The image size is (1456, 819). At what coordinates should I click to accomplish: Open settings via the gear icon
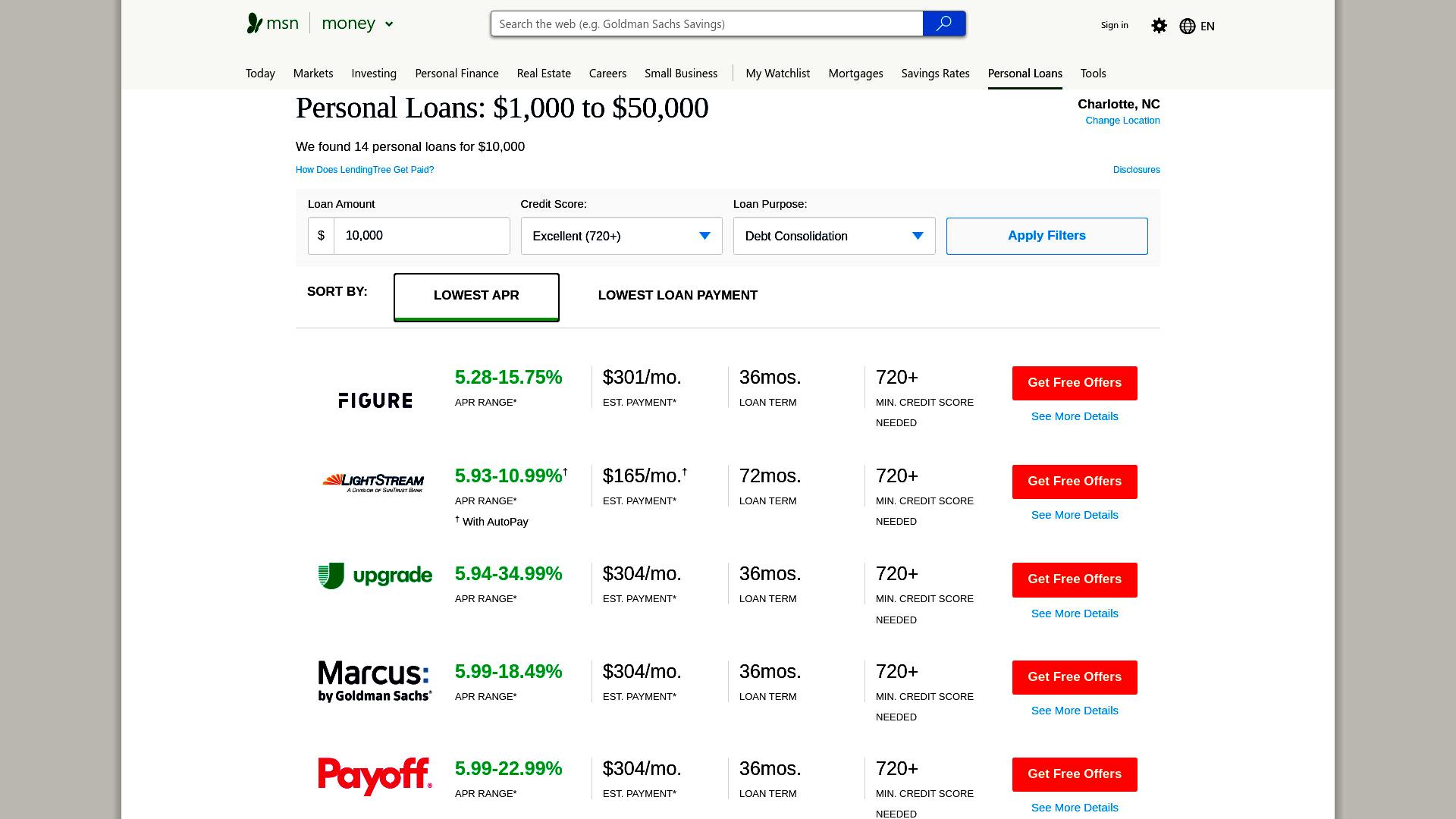[1159, 26]
